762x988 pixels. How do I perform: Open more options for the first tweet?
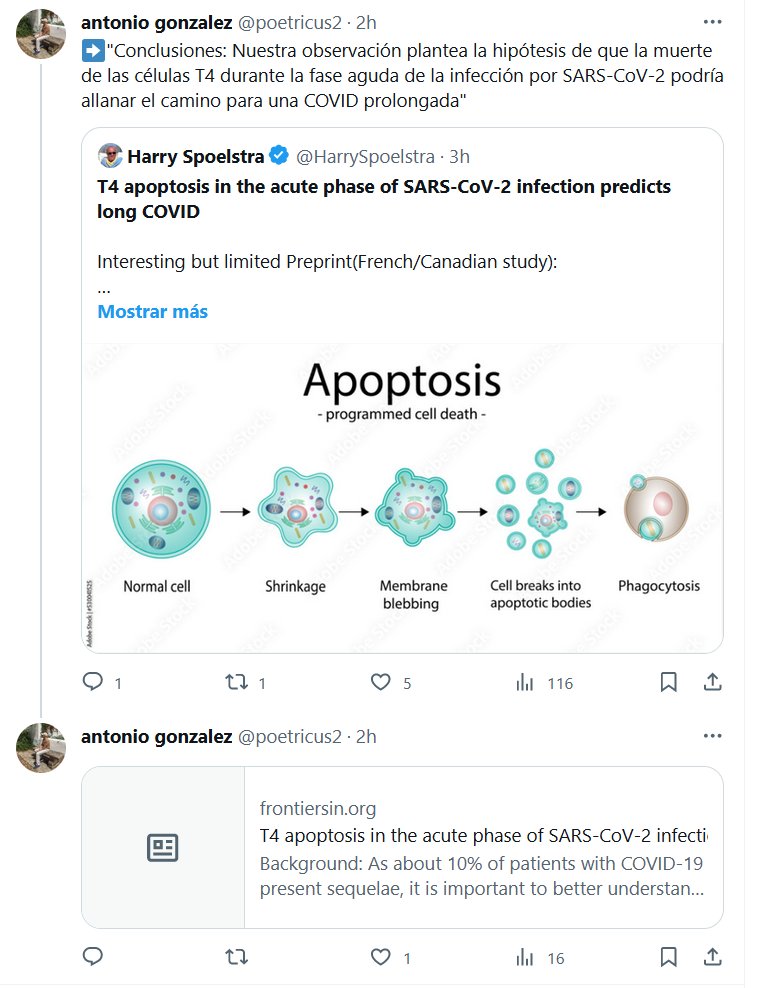(x=712, y=22)
